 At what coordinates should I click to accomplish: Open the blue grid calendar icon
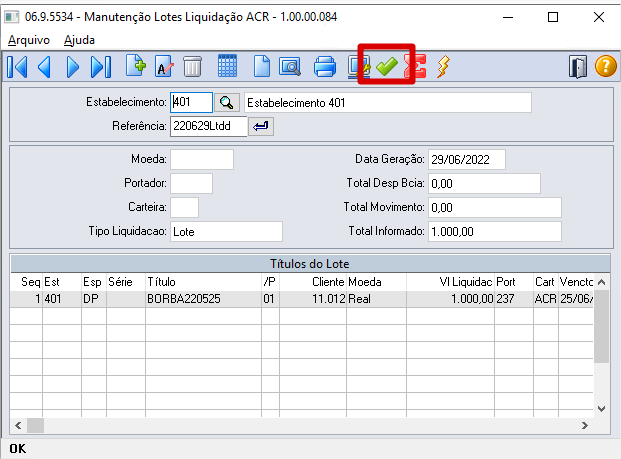pos(227,66)
